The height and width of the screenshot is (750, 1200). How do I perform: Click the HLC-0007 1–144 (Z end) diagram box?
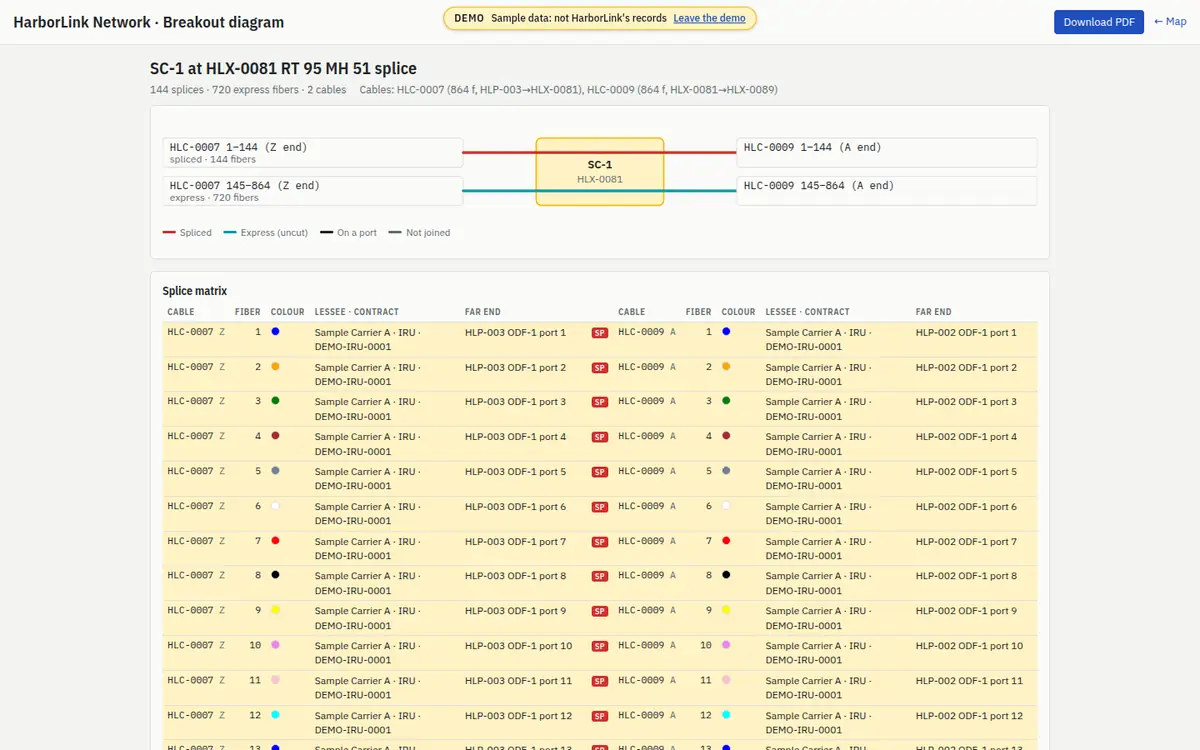coord(313,152)
